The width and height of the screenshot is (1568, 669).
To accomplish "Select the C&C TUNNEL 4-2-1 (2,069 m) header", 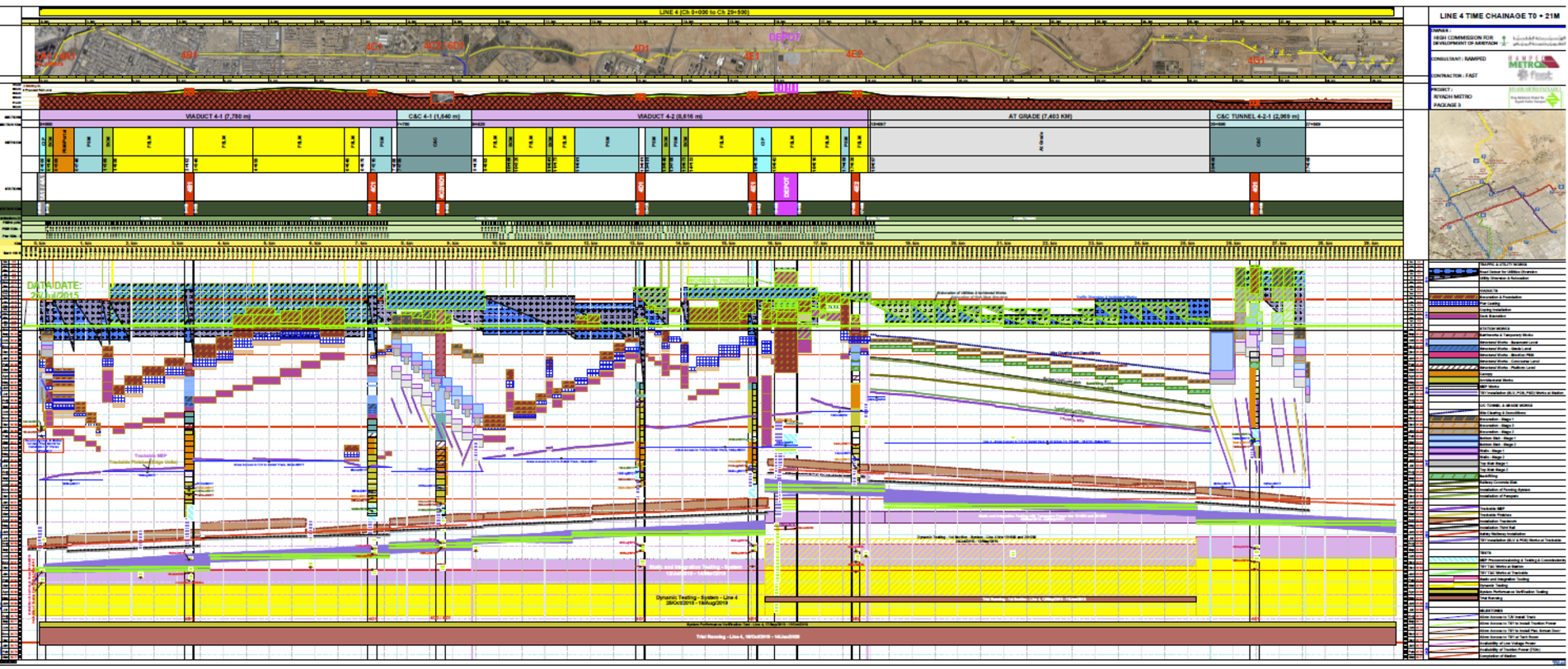I will (1257, 116).
